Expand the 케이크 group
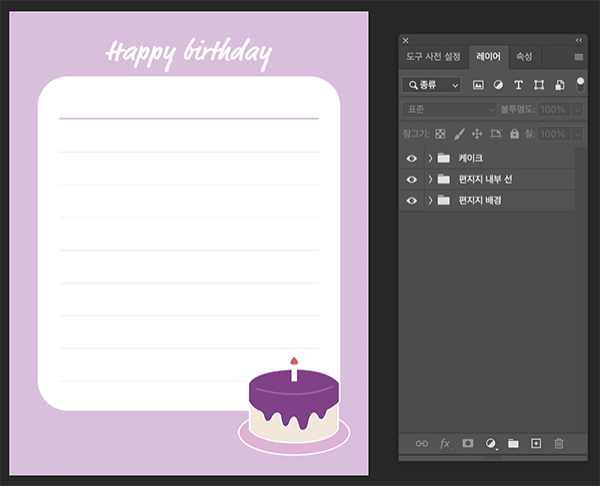This screenshot has height=486, width=600. pos(430,158)
